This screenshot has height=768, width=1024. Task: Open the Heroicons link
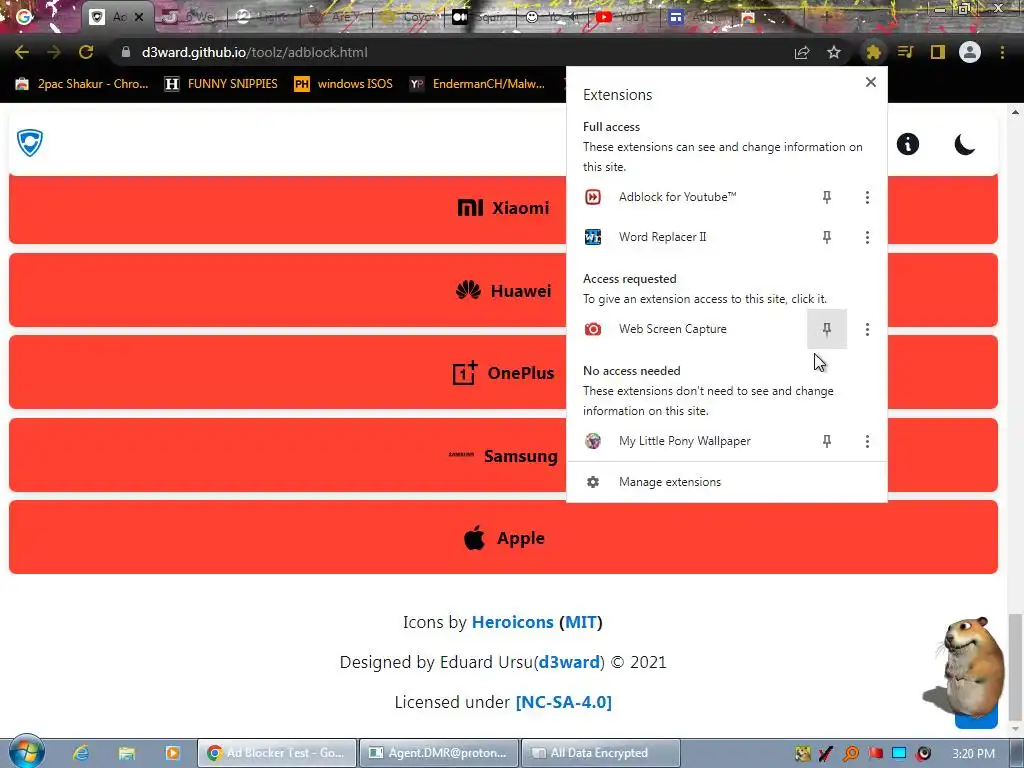click(513, 622)
